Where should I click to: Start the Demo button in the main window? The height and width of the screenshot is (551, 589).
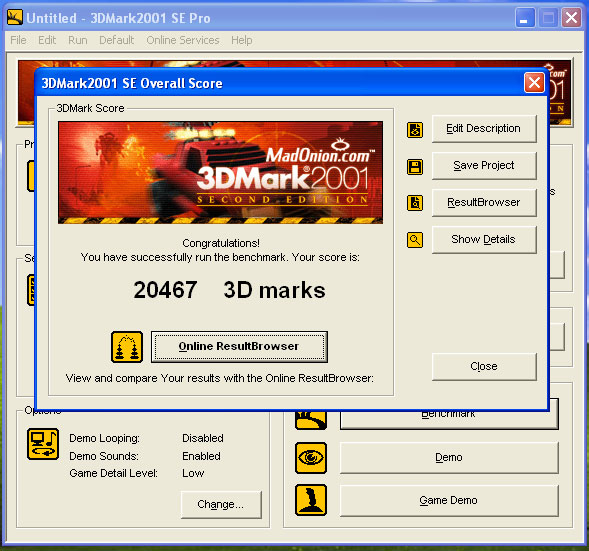449,457
